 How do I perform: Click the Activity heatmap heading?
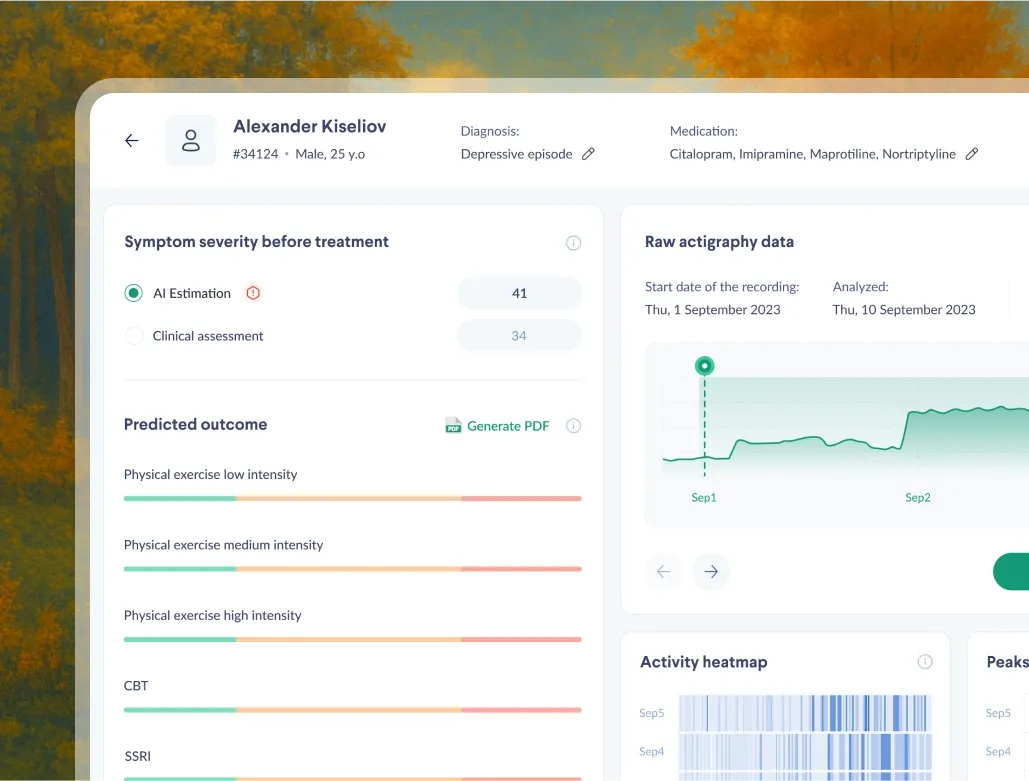pos(704,662)
